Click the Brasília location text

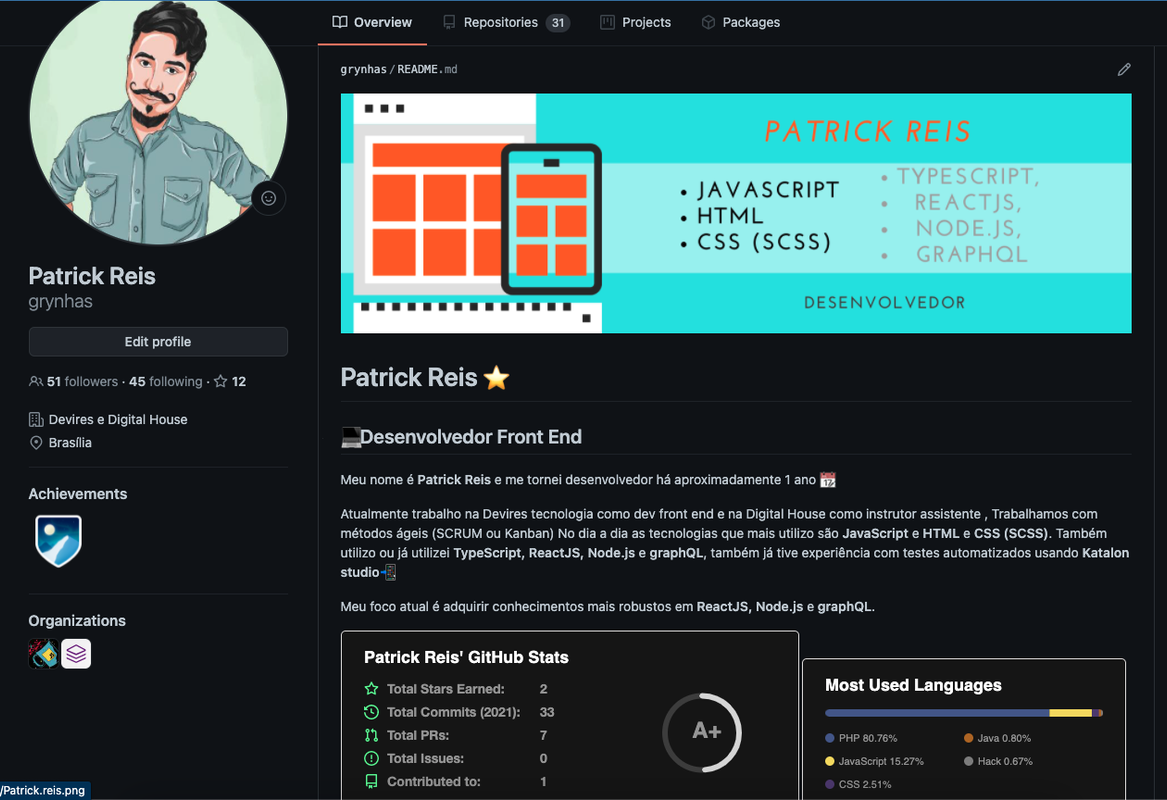[70, 443]
